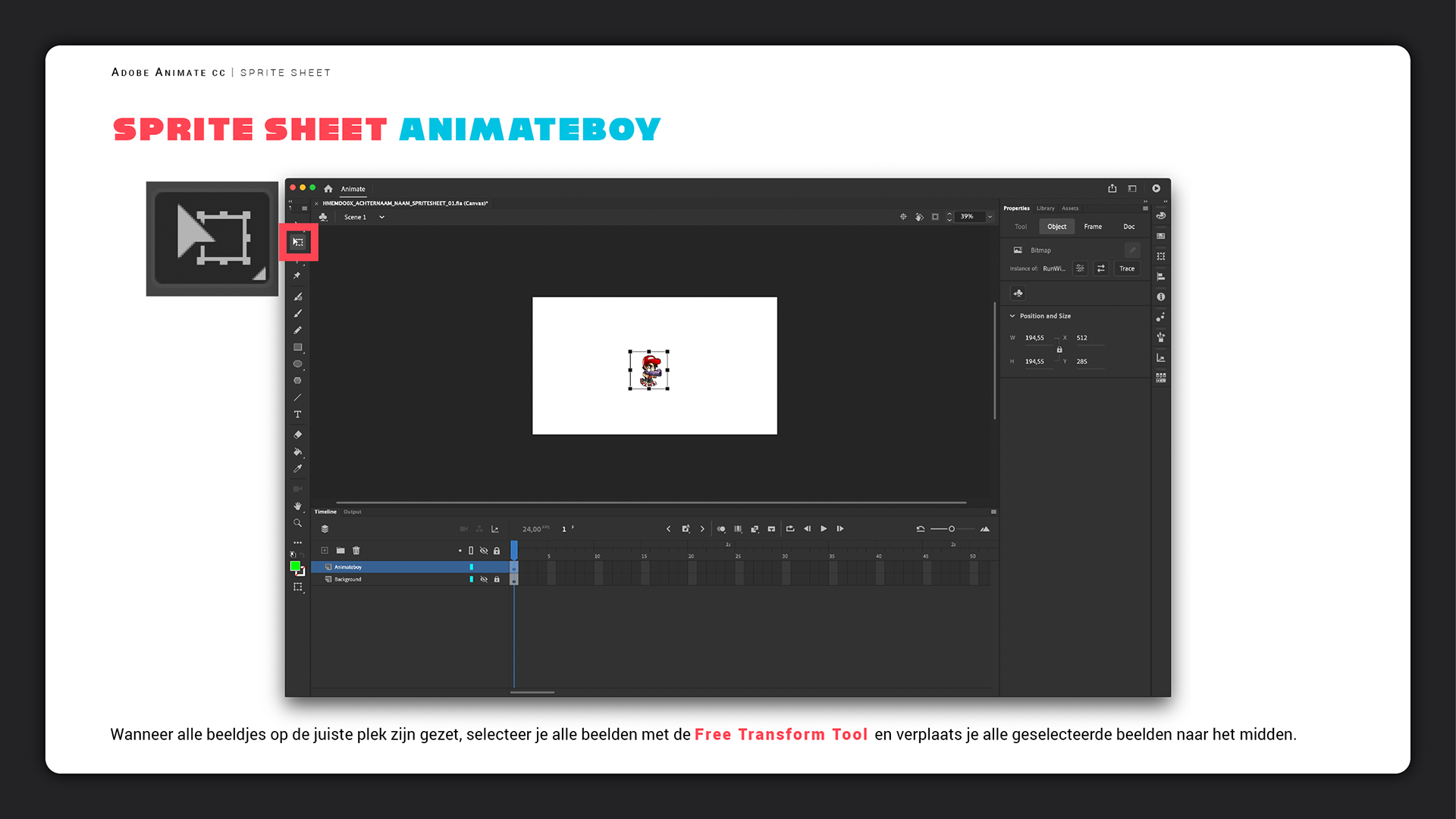
Task: Choose the Zoom magnifier tool
Action: (x=297, y=522)
